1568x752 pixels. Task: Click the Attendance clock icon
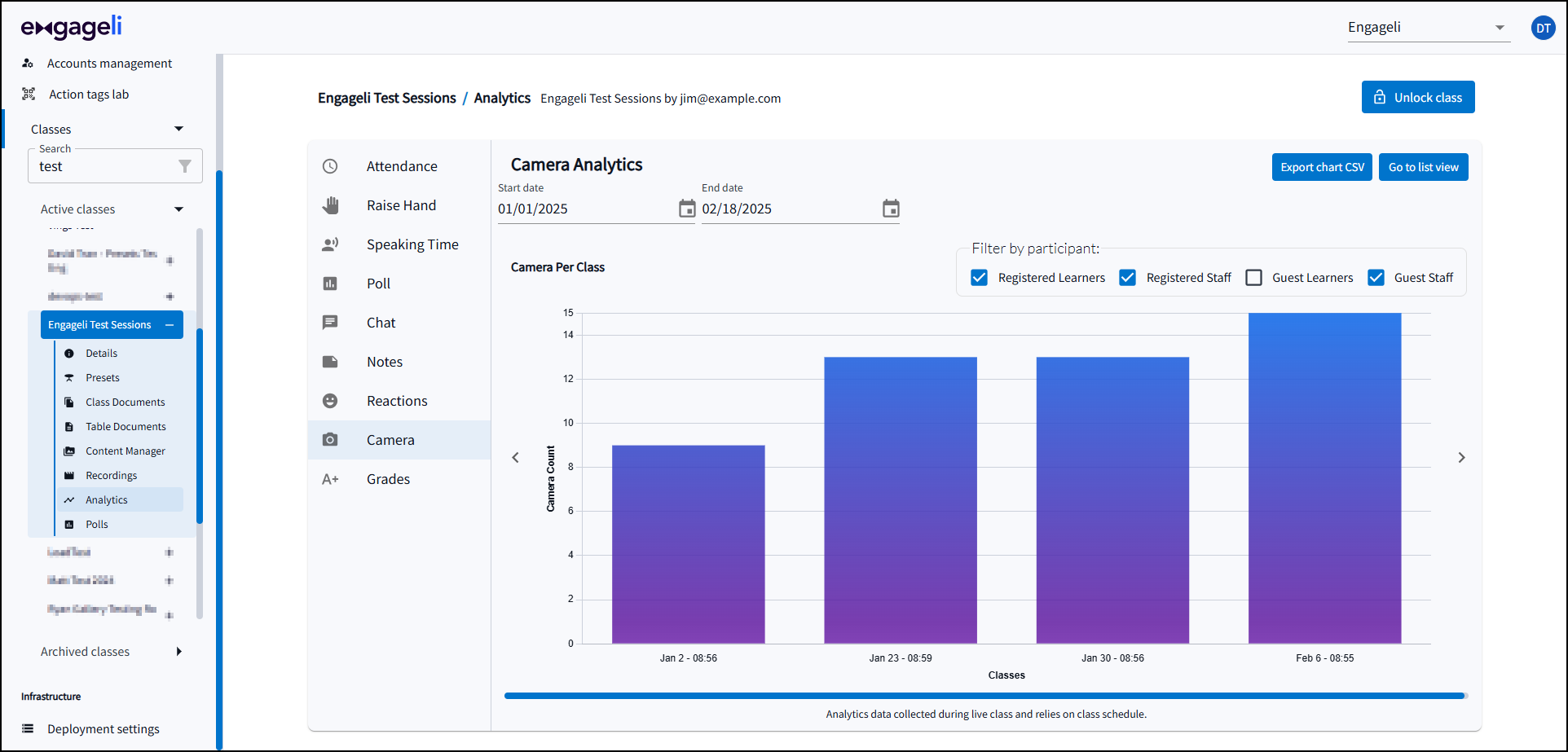click(x=330, y=166)
